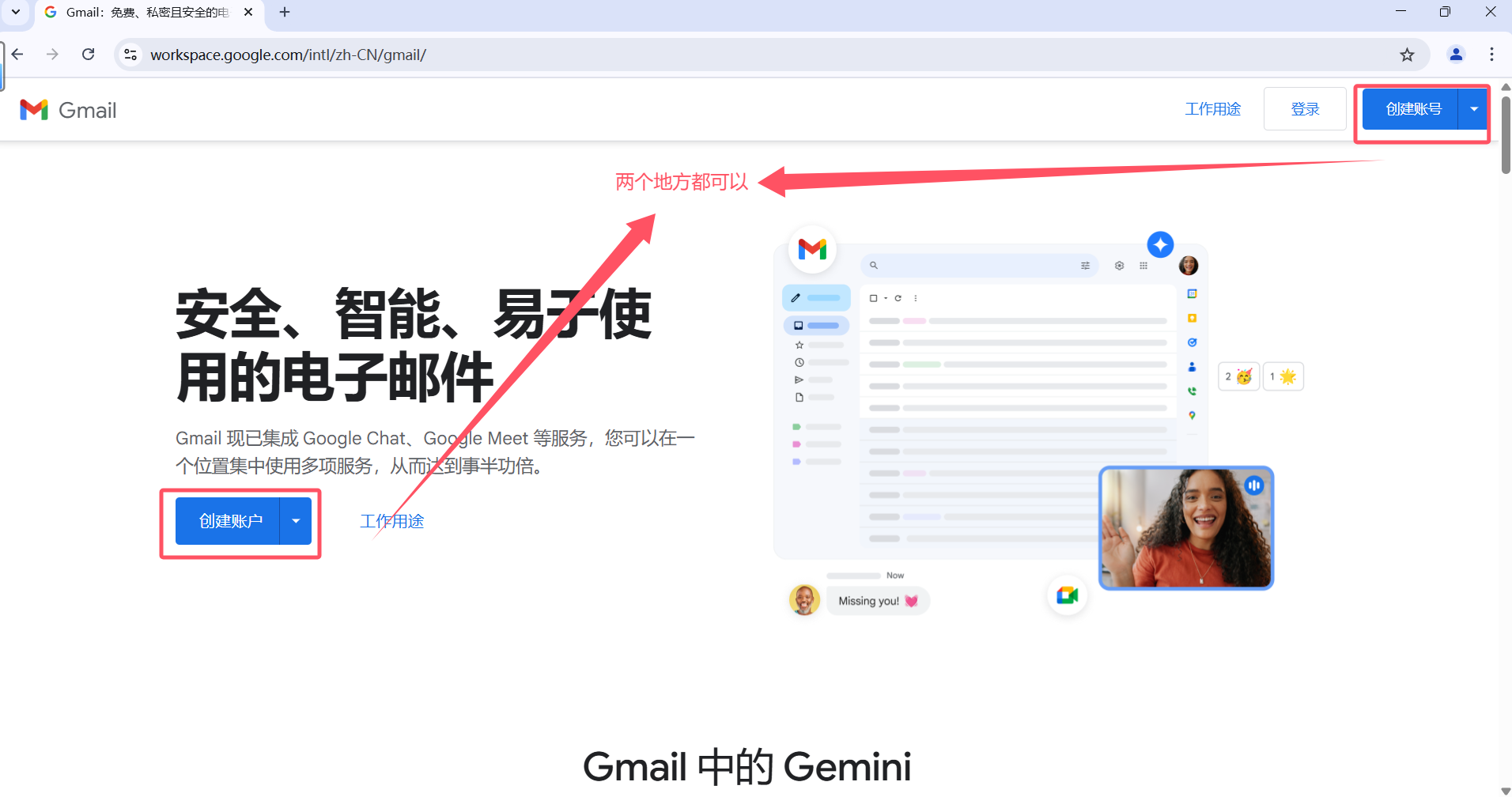Expand dropdown arrow beside 创建账号

click(x=1473, y=109)
